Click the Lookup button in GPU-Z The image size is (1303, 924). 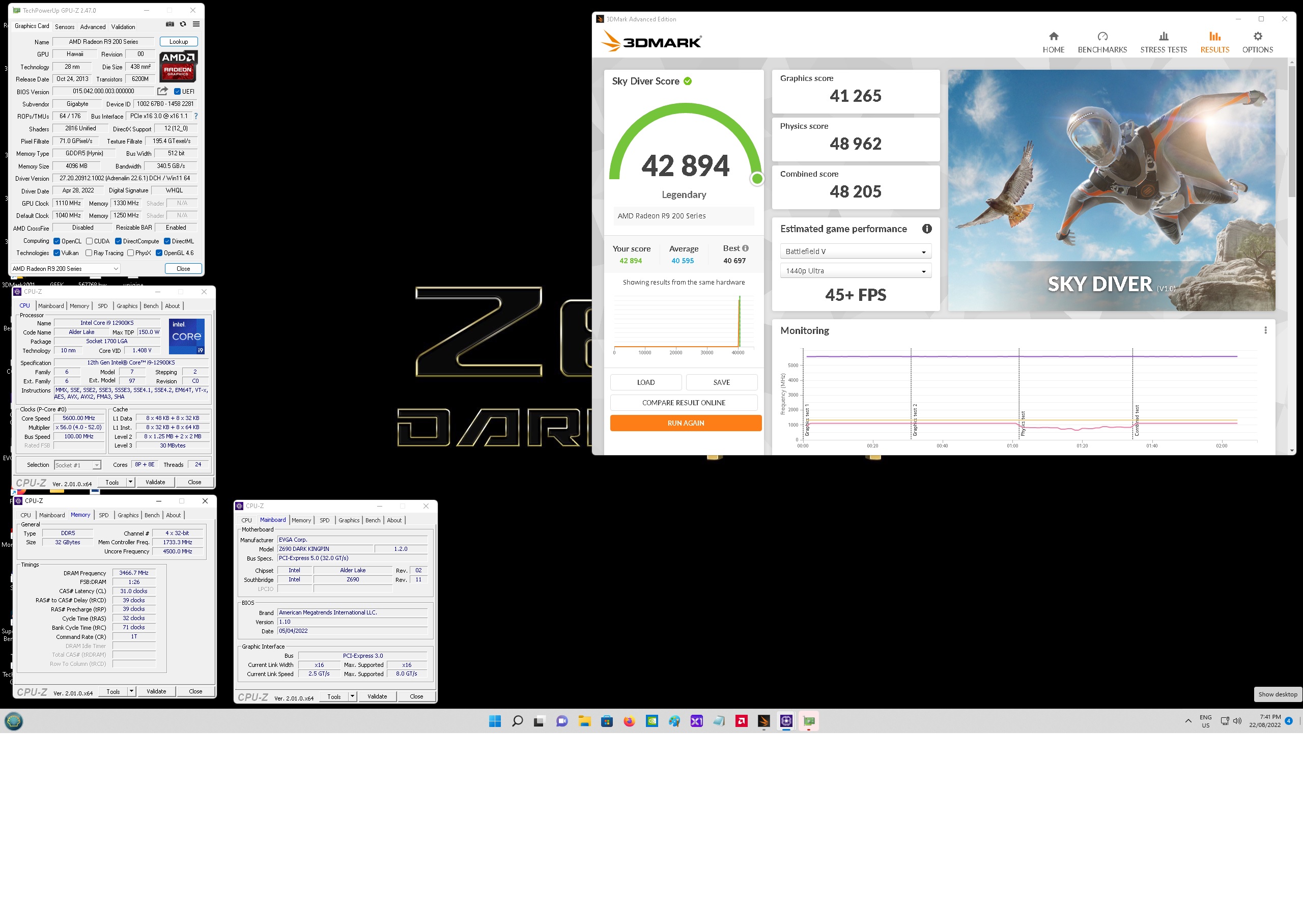point(179,42)
